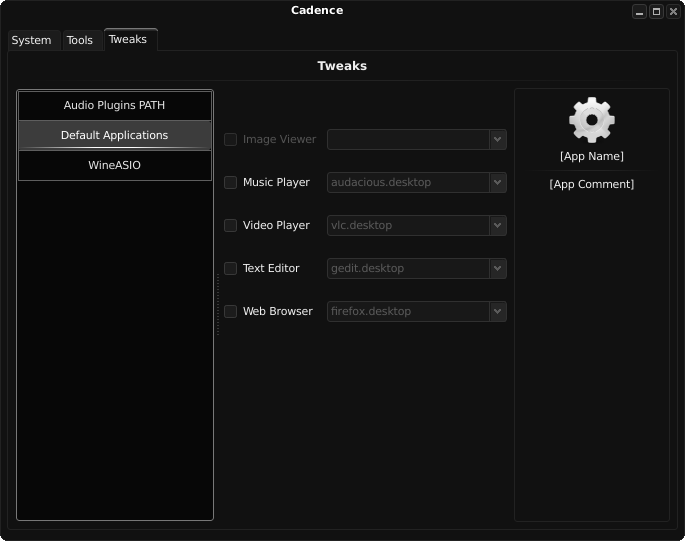The image size is (685, 541).
Task: Enable the Music Player checkbox
Action: (x=230, y=182)
